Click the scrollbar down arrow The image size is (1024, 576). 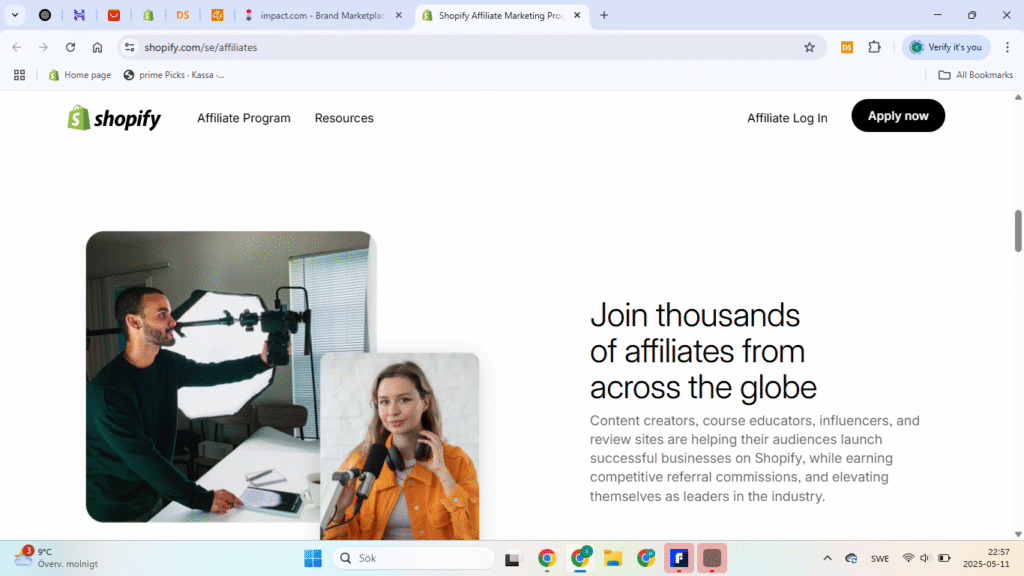tap(1017, 534)
